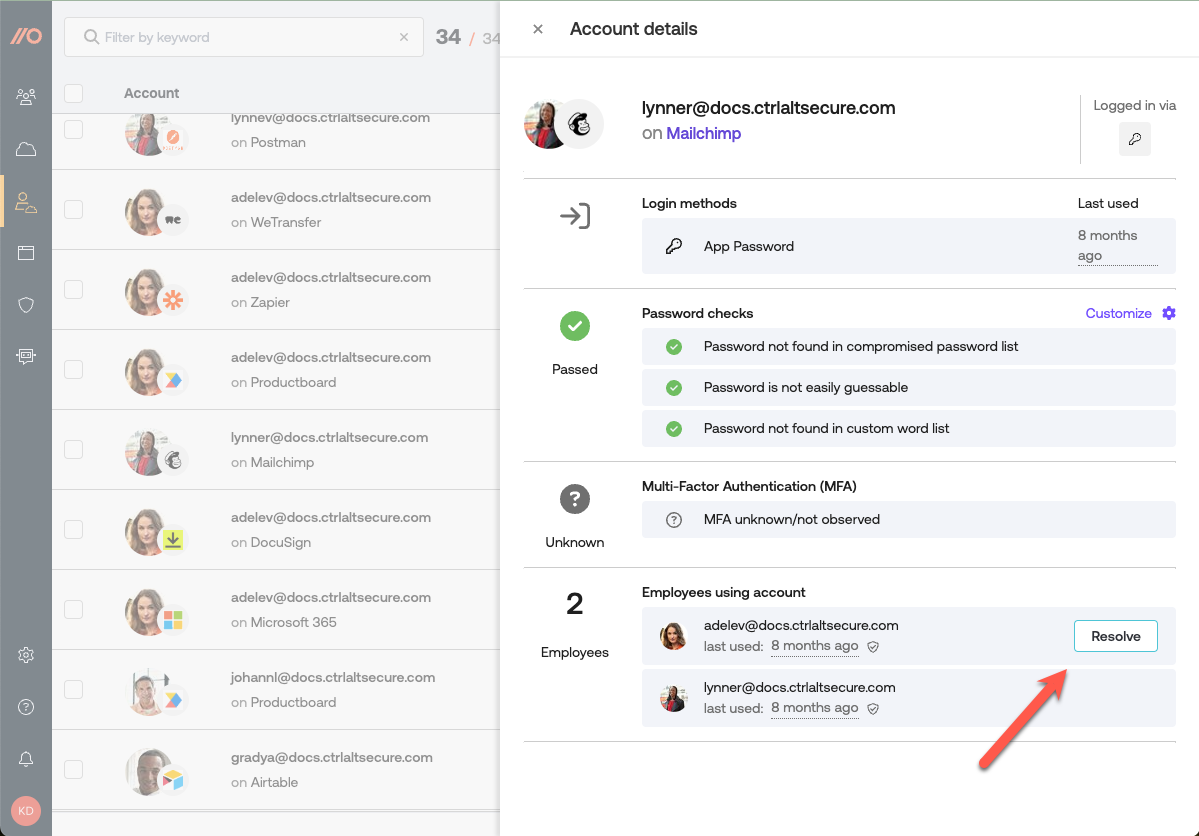Check the checkbox for adelev's Zapier account
Image resolution: width=1199 pixels, height=836 pixels.
pos(73,289)
